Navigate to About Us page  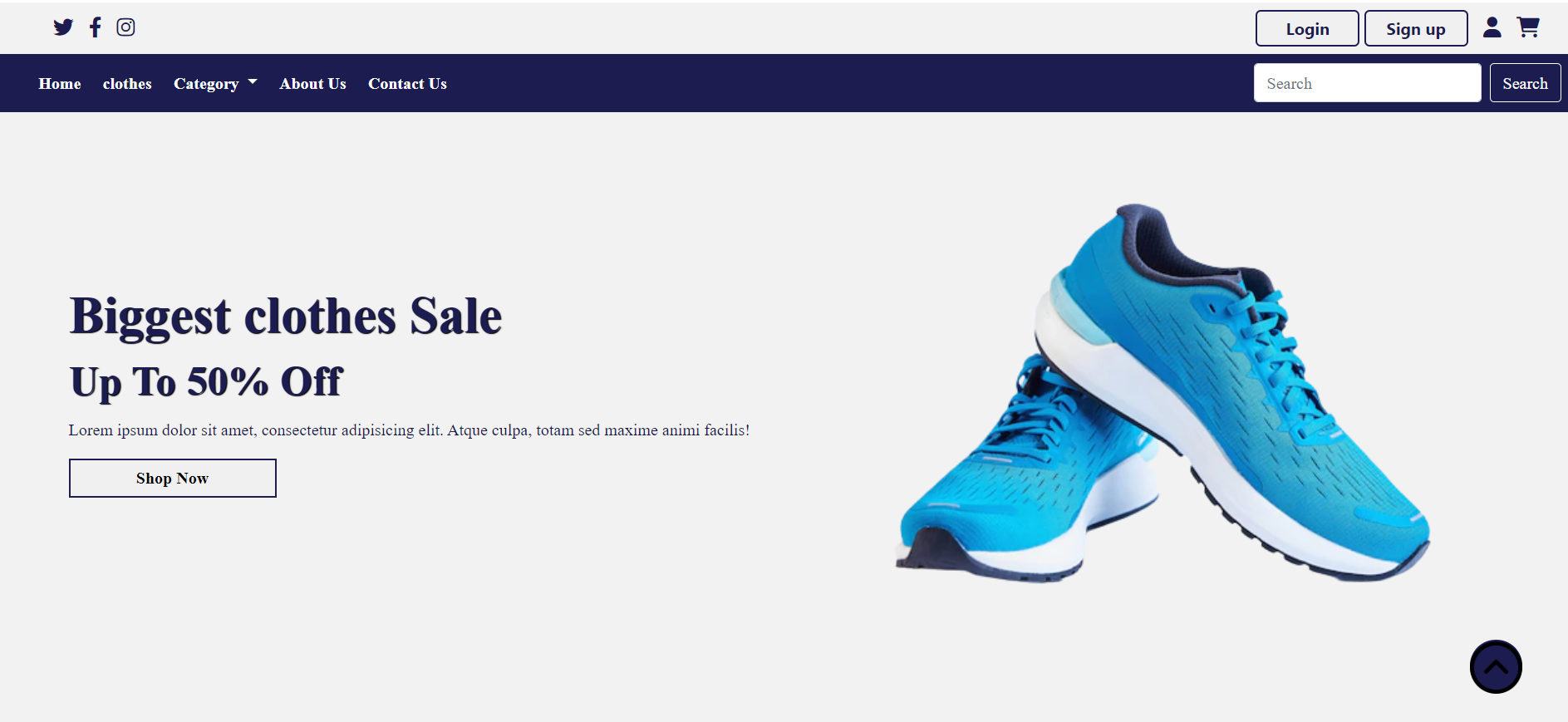click(x=312, y=84)
